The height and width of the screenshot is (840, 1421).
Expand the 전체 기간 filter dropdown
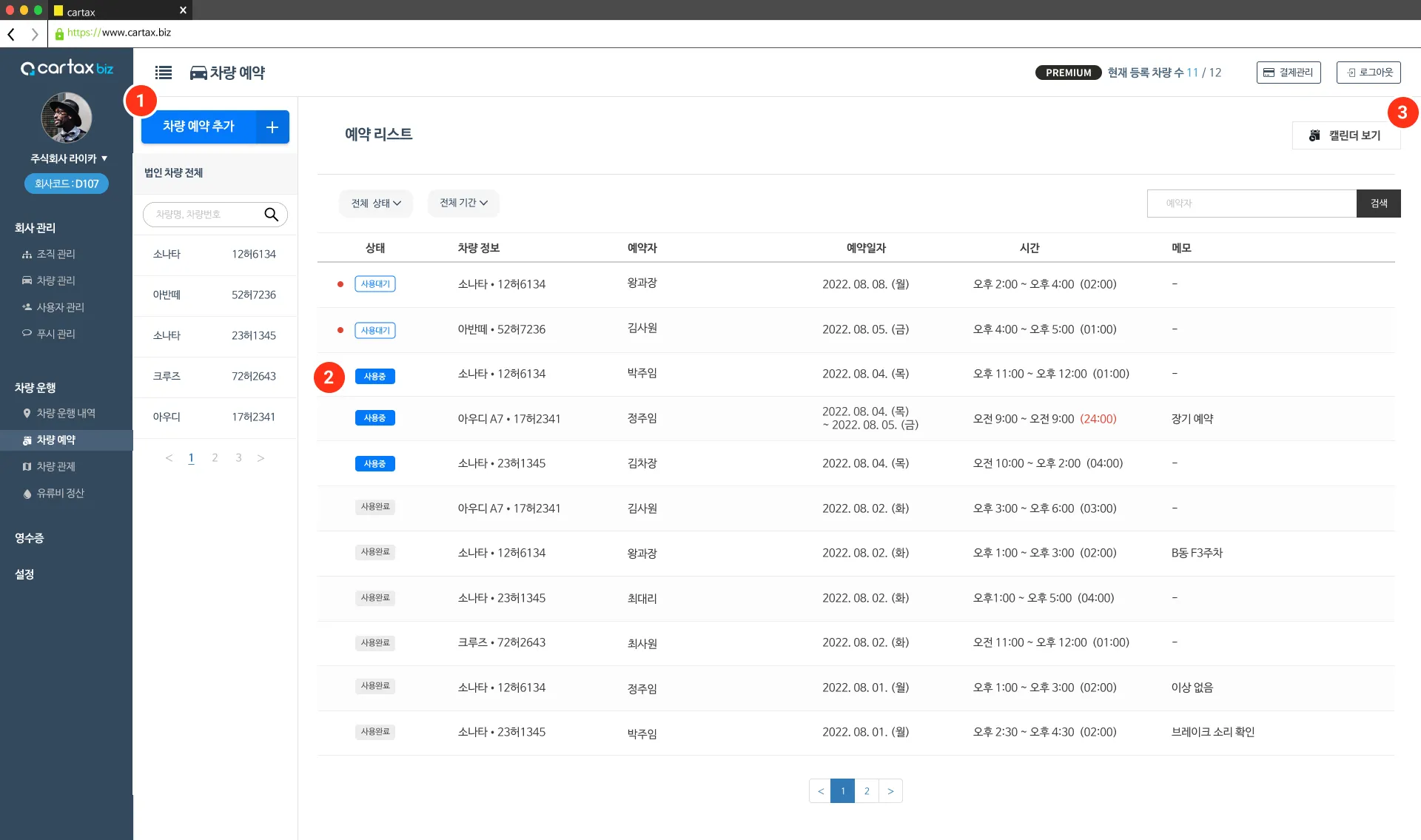[x=463, y=203]
